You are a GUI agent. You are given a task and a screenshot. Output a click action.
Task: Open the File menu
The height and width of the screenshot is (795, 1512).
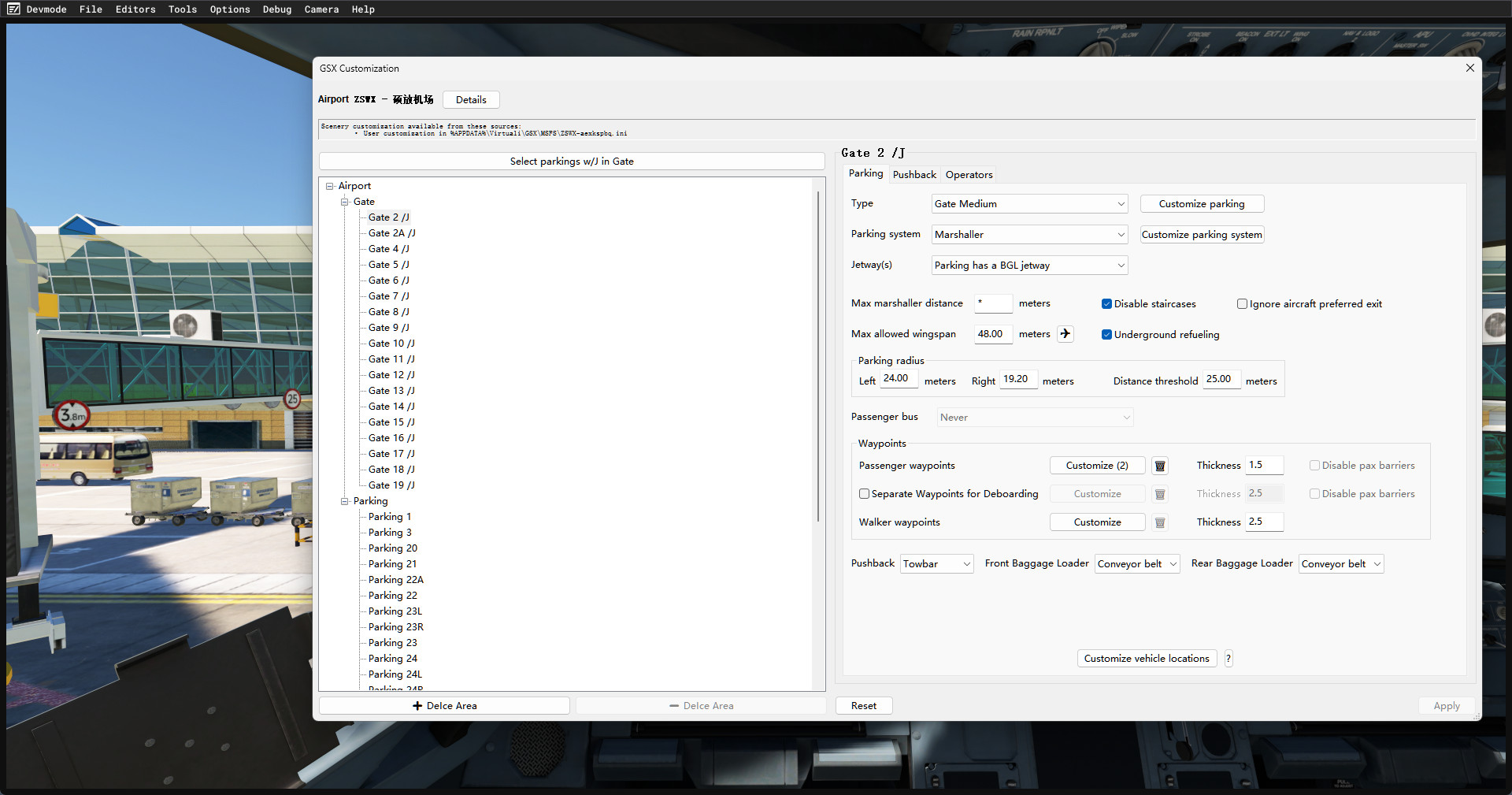[91, 9]
